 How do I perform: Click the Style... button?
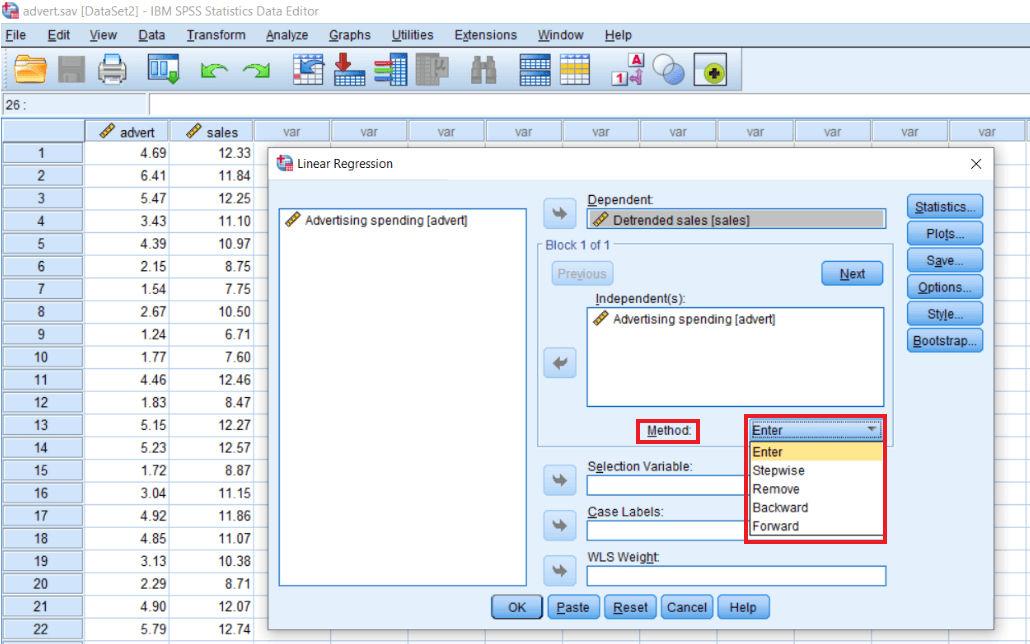tap(945, 314)
